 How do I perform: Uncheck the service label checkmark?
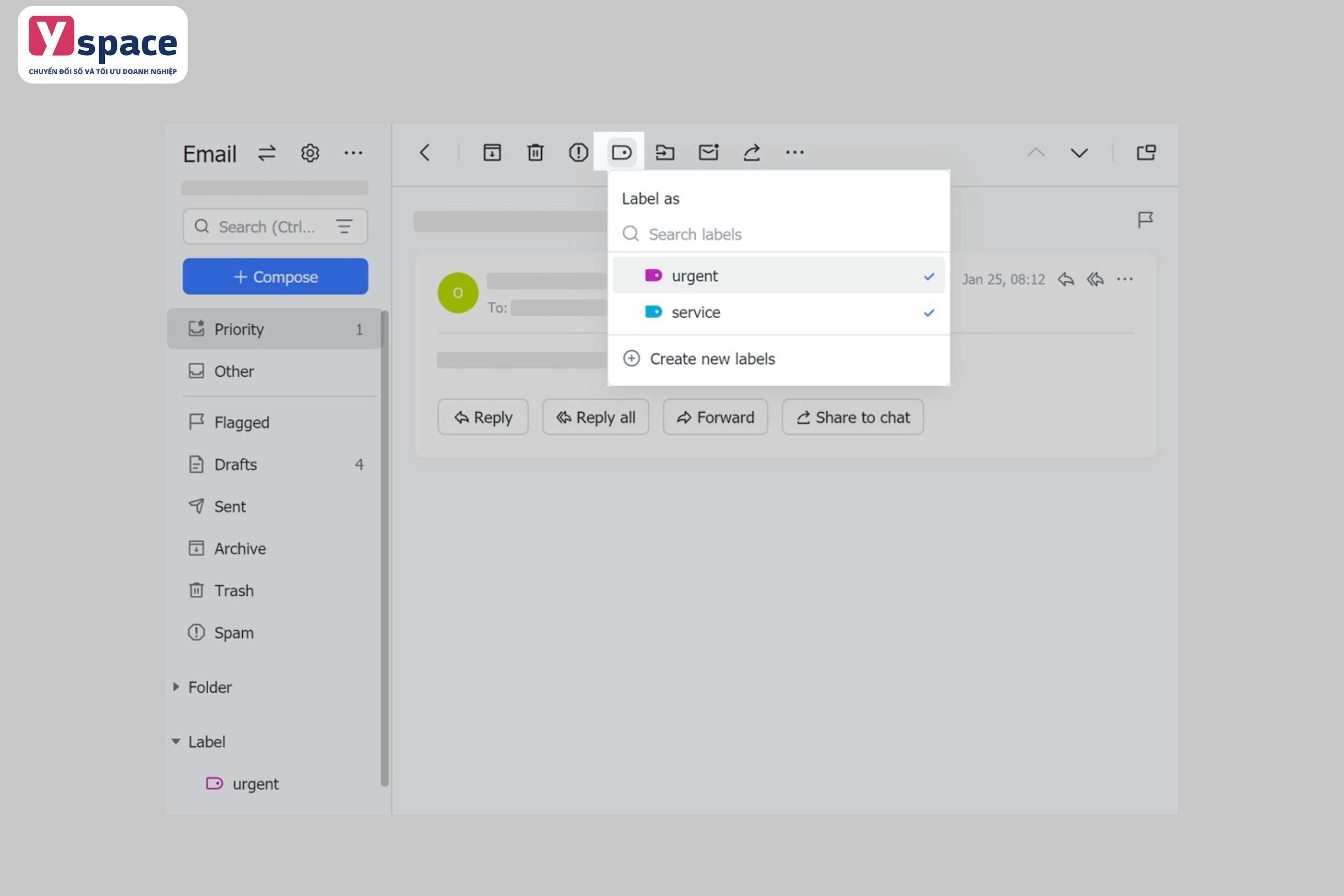[929, 313]
